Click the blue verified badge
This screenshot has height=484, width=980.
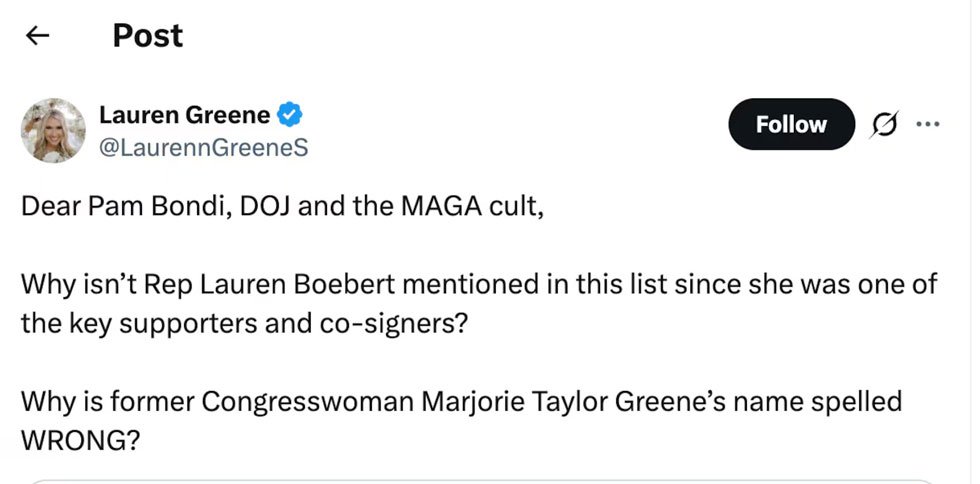[290, 116]
